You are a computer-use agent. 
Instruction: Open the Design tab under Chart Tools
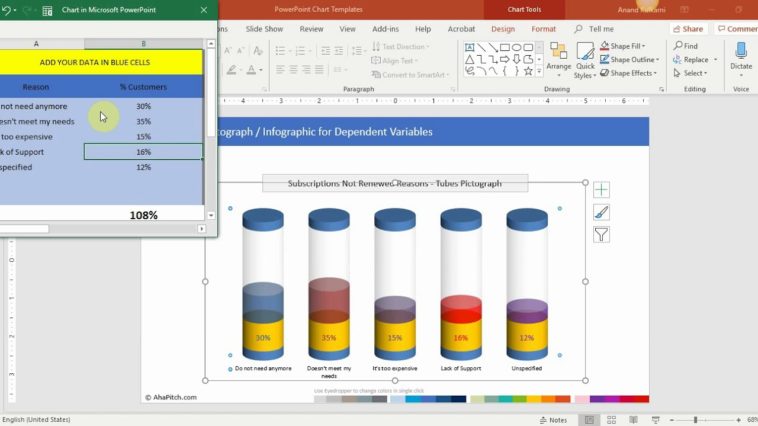point(503,29)
